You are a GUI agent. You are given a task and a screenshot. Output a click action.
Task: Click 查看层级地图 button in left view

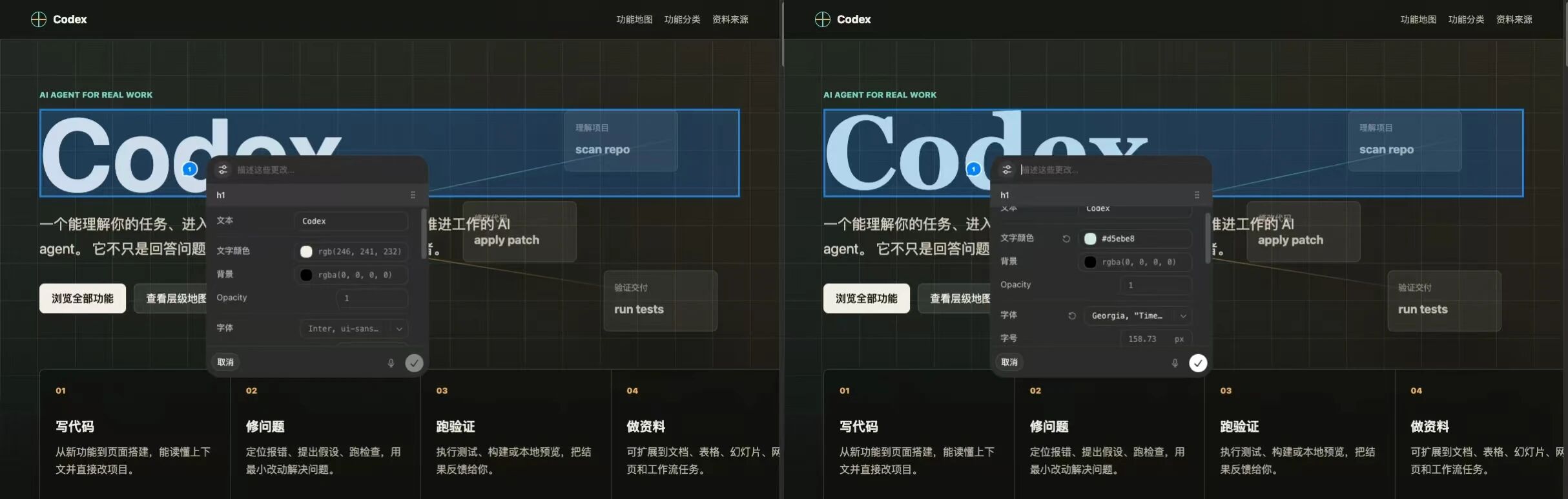pos(170,298)
